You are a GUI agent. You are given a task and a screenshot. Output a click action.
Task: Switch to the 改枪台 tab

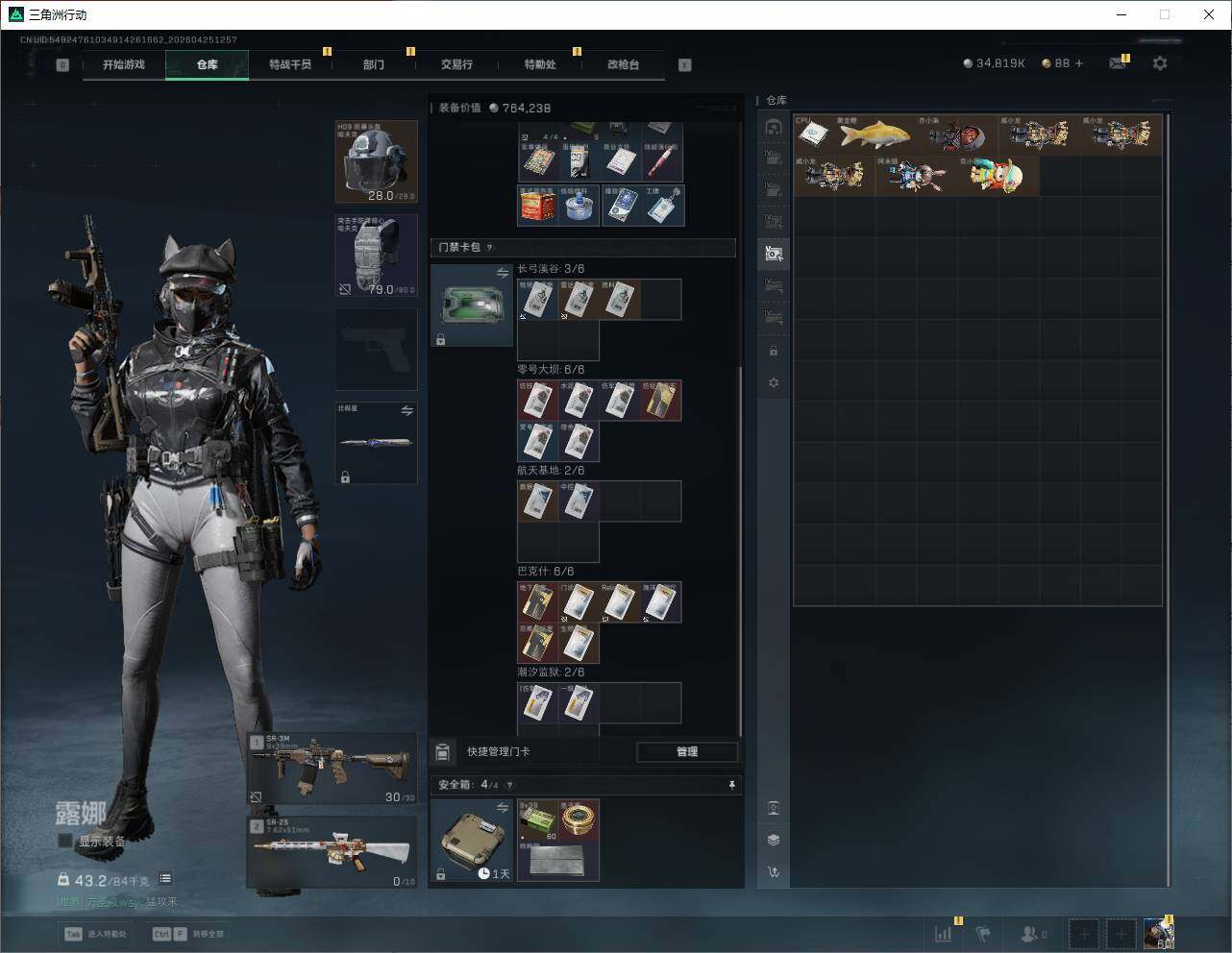pos(623,64)
